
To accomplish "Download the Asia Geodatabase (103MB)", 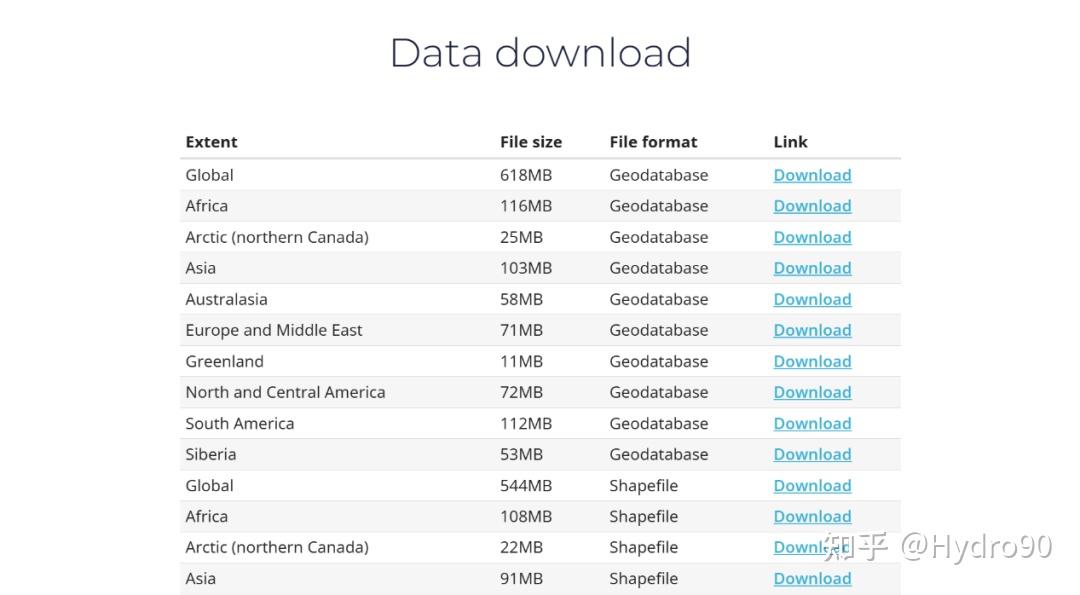I will [812, 268].
